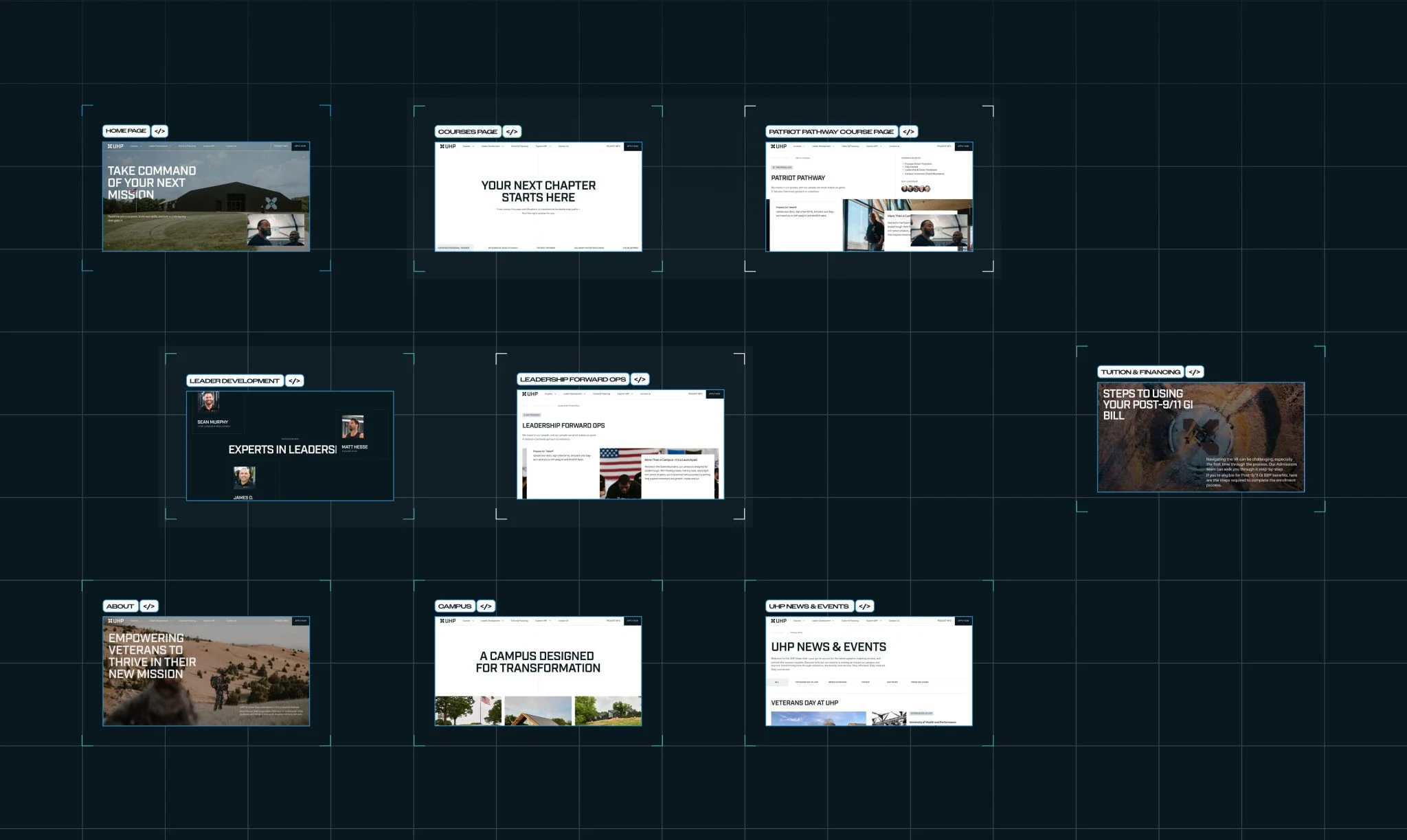Select the Courses Page label tag
1407x840 pixels.
pos(468,131)
